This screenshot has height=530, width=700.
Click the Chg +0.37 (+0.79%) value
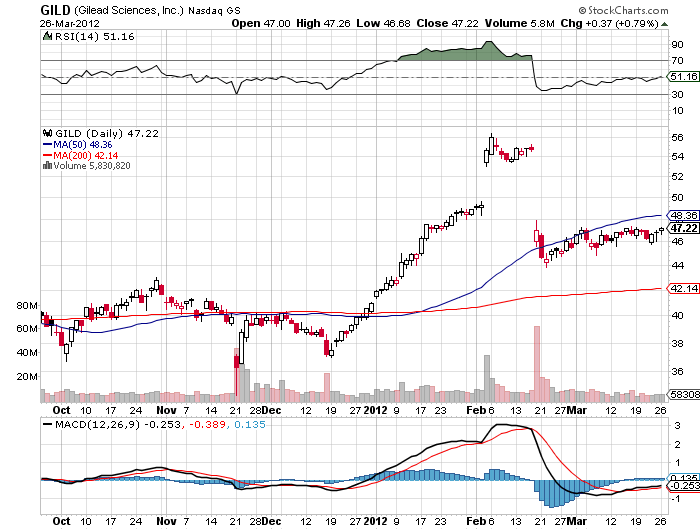pyautogui.click(x=609, y=24)
